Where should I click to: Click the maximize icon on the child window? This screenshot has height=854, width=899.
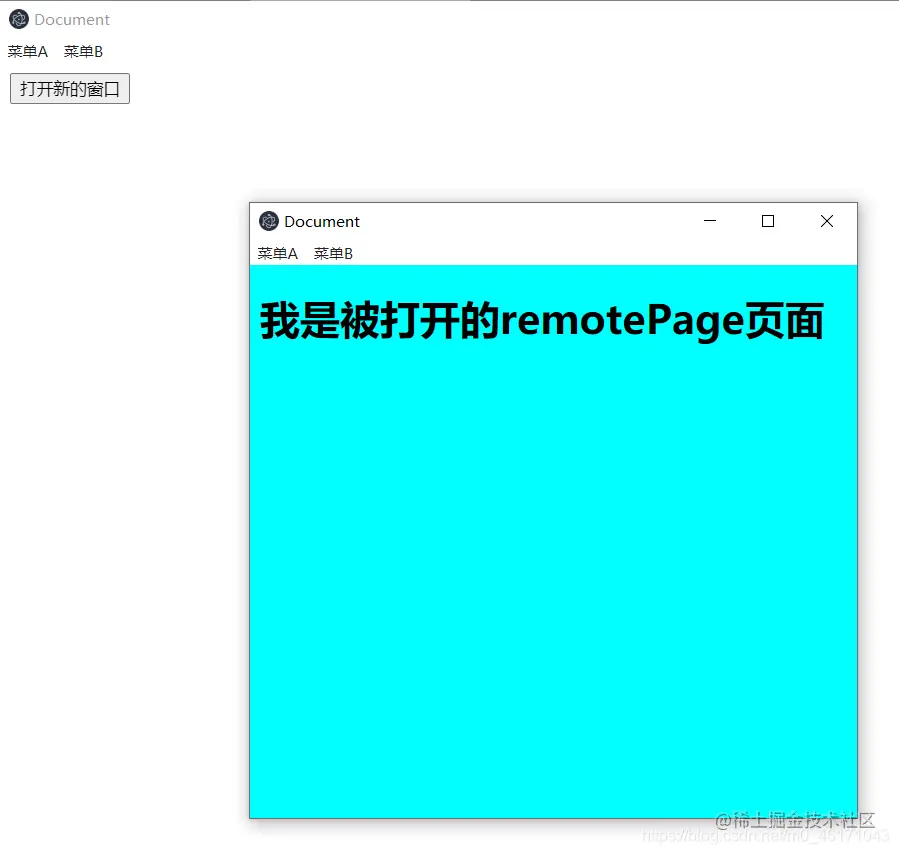[767, 221]
